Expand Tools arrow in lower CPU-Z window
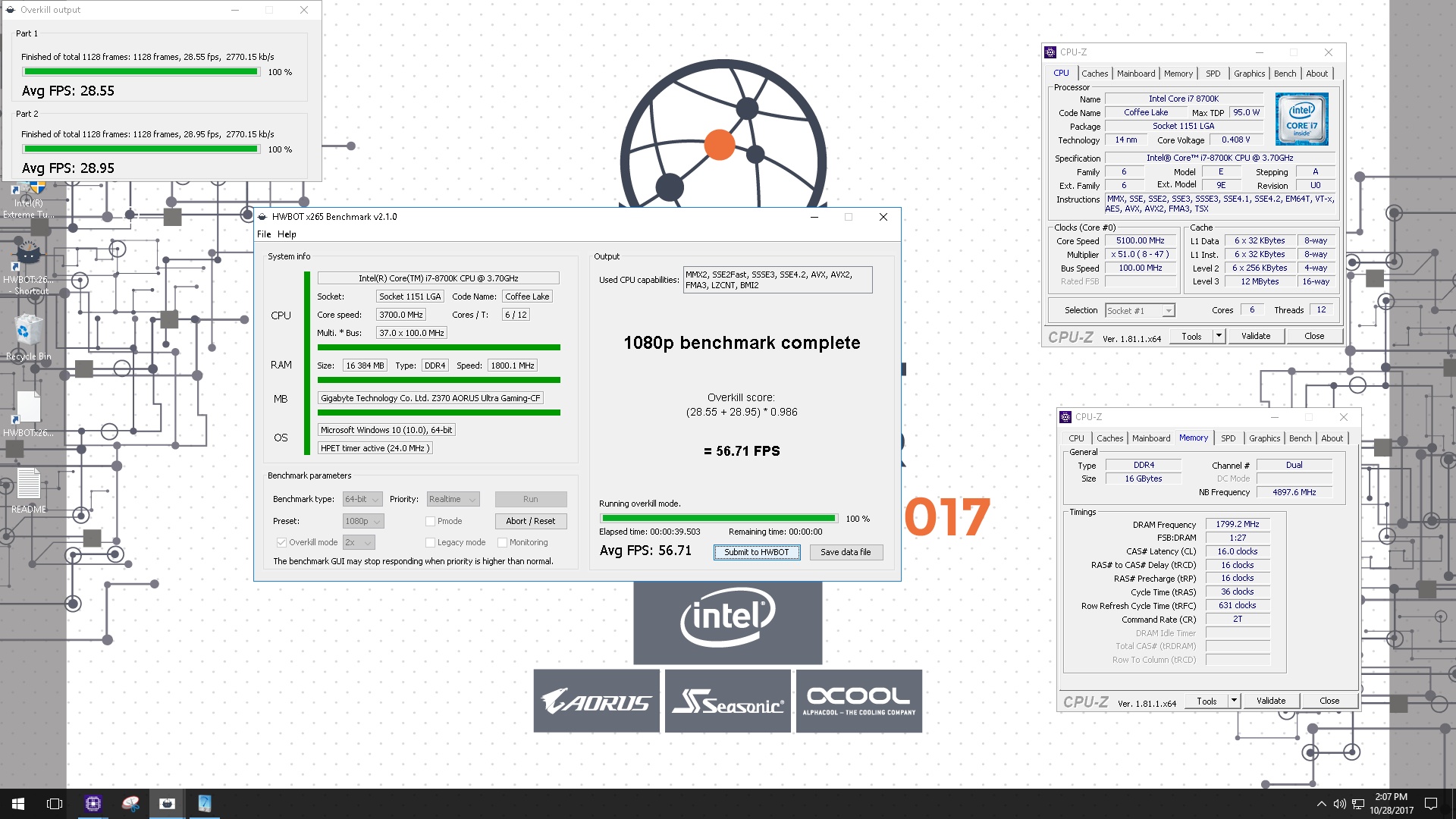The height and width of the screenshot is (819, 1456). (1234, 701)
